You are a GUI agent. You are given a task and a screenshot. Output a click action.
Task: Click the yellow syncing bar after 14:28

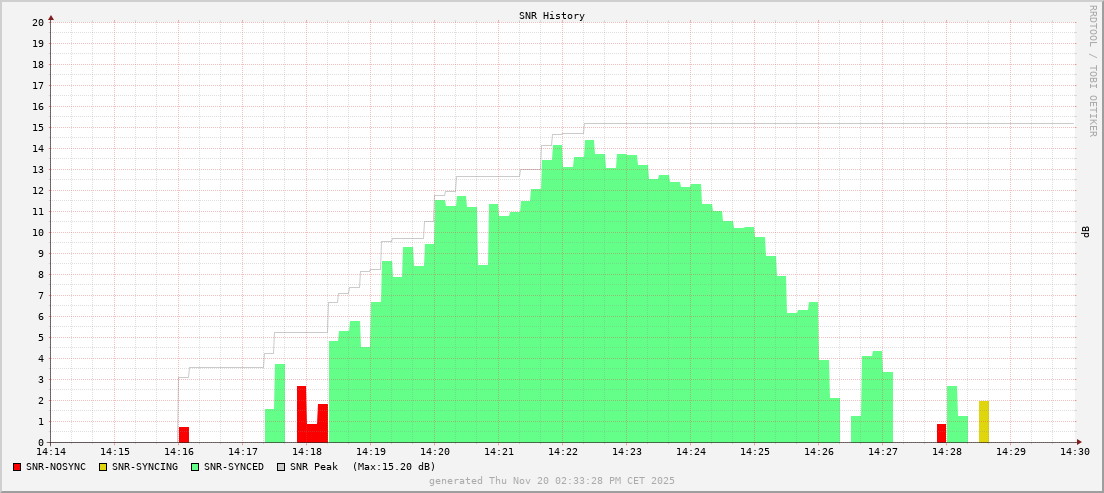coord(984,422)
